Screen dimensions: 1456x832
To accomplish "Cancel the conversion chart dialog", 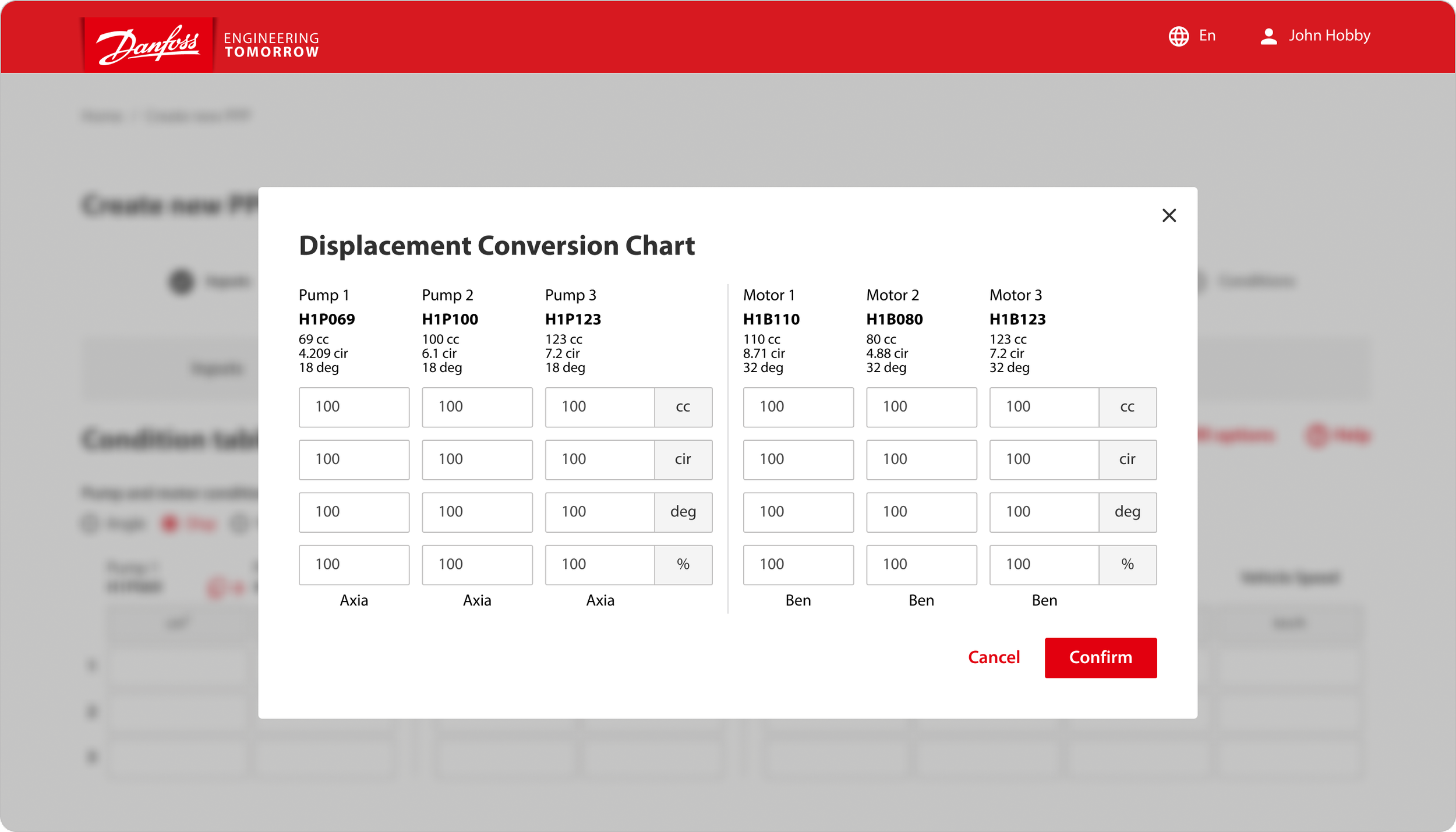I will 994,657.
